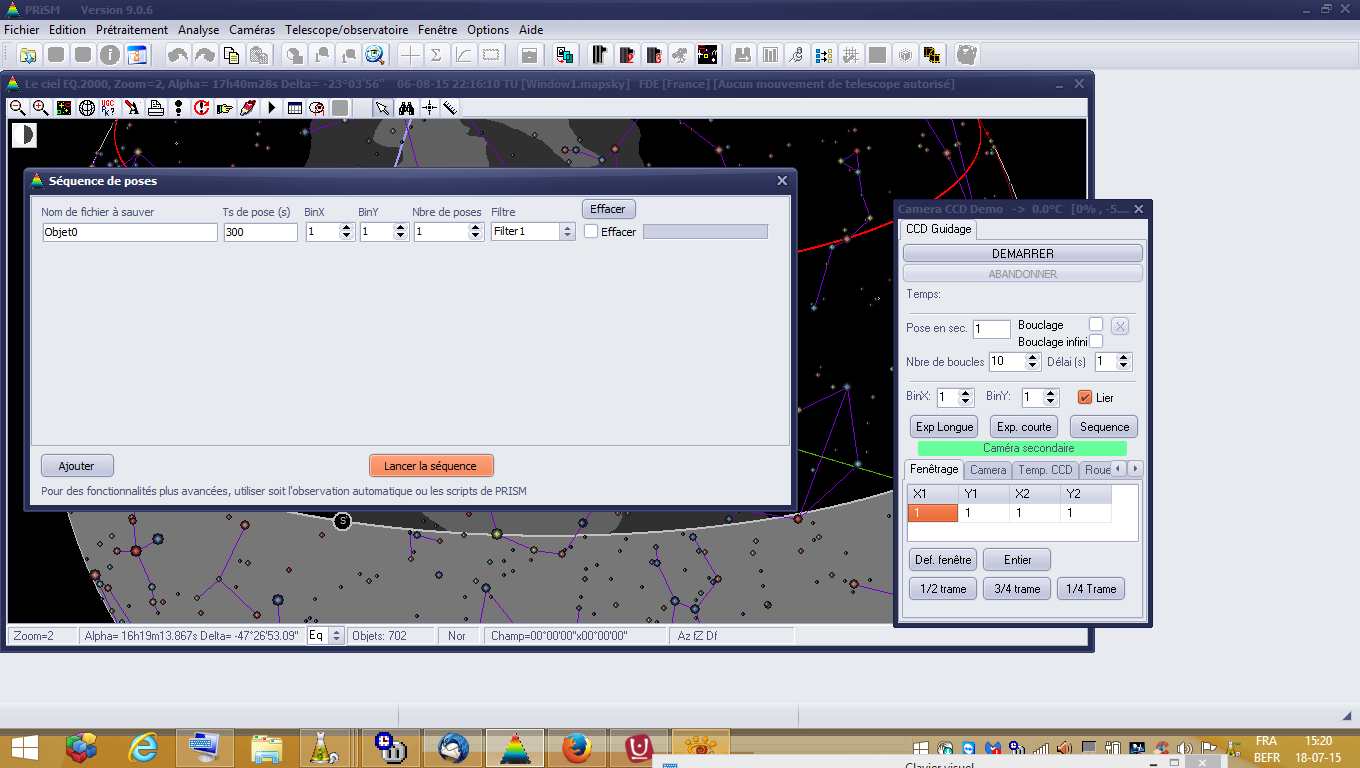Click the info icon in main toolbar
The image size is (1360, 768).
(109, 55)
